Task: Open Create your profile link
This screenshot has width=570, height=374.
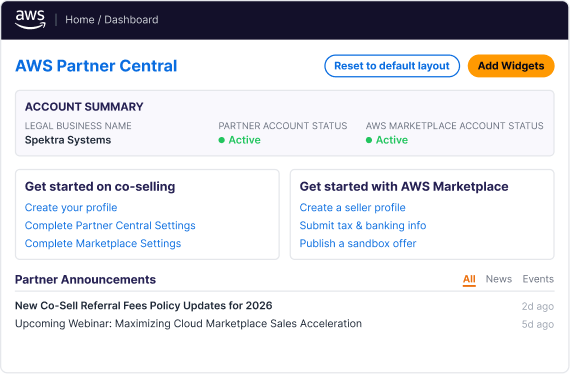Action: point(71,208)
